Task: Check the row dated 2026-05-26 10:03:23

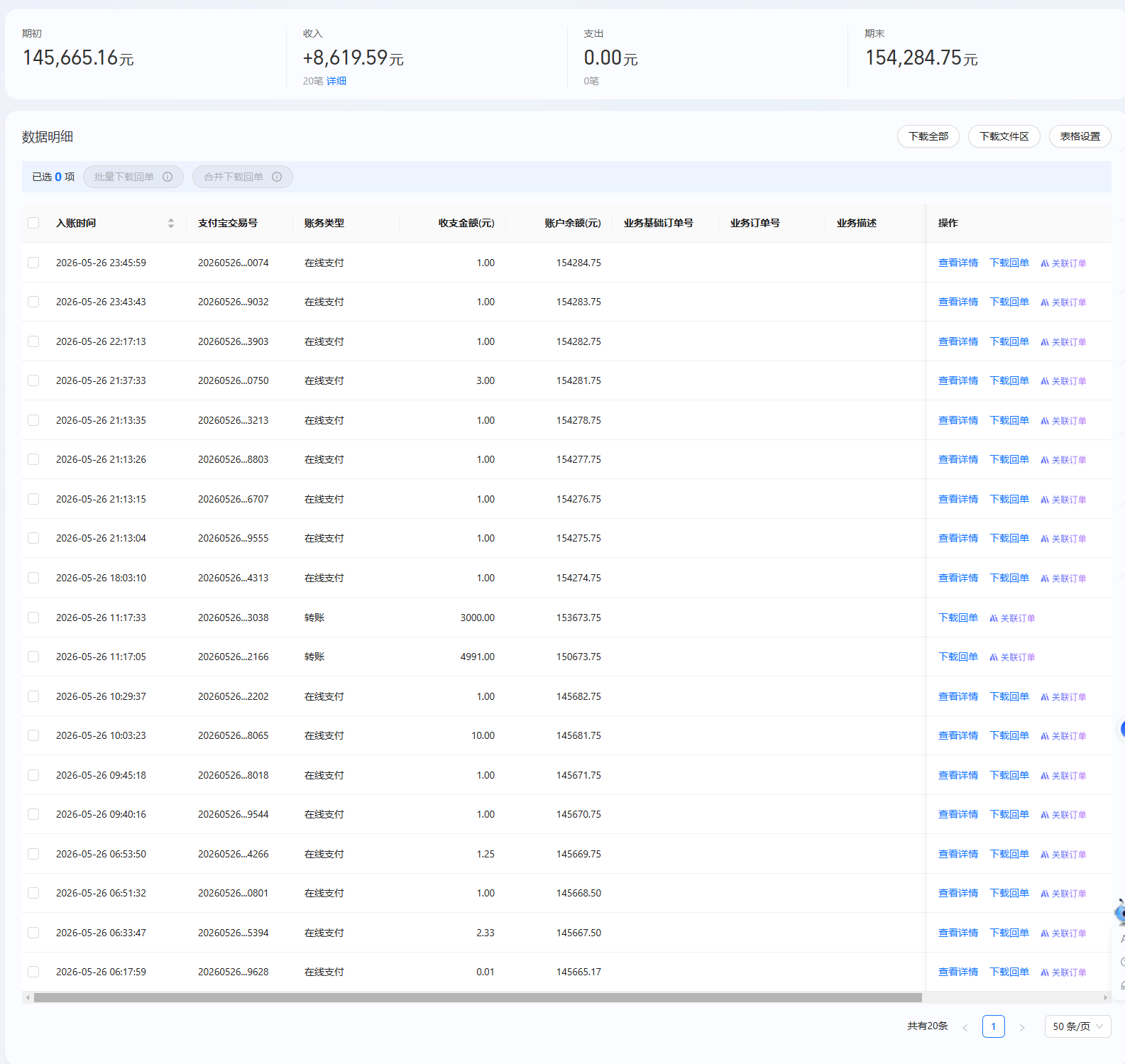Action: click(x=33, y=735)
